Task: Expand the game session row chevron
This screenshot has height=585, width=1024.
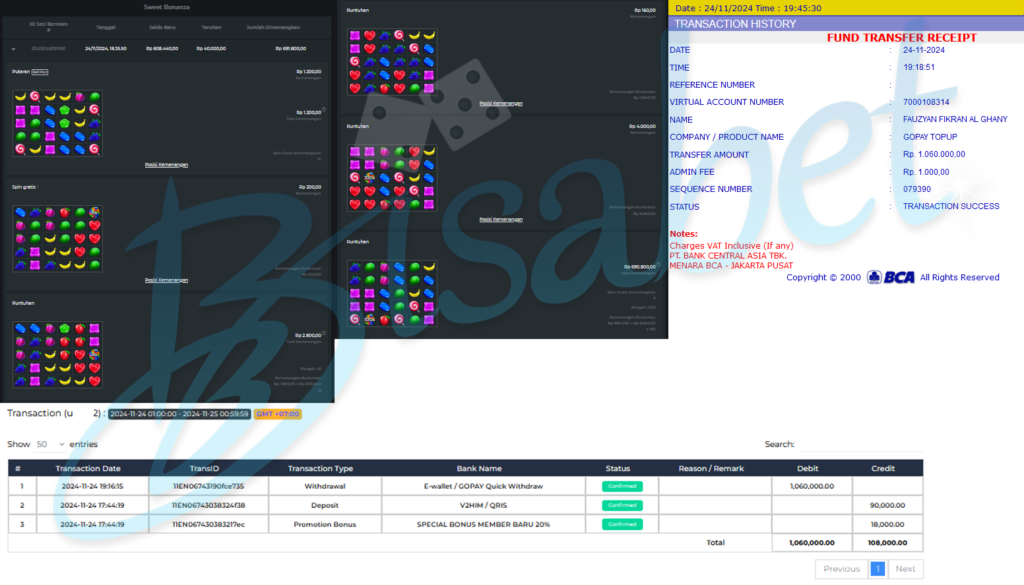Action: point(13,49)
